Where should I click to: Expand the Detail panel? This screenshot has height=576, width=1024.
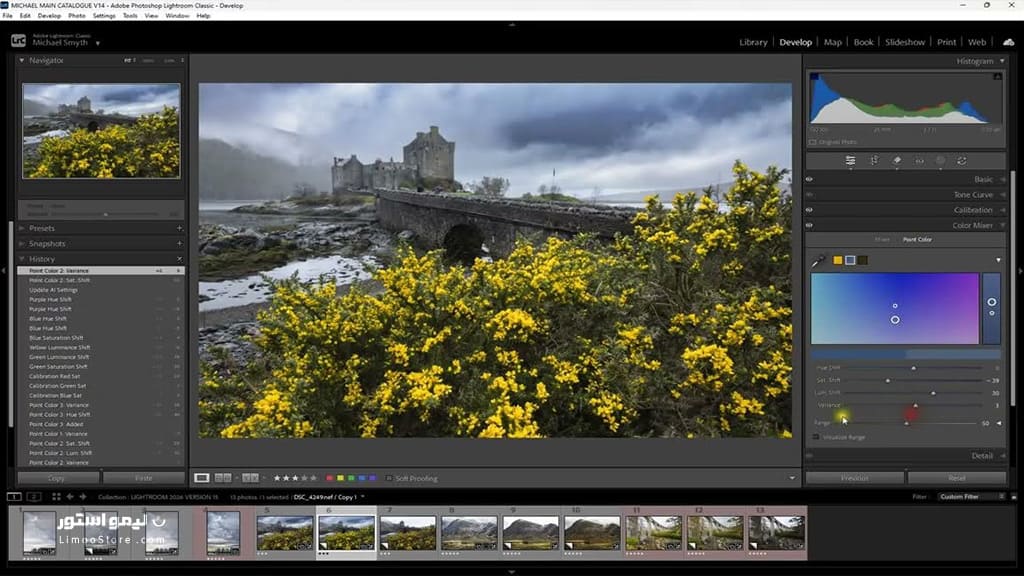(1003, 456)
